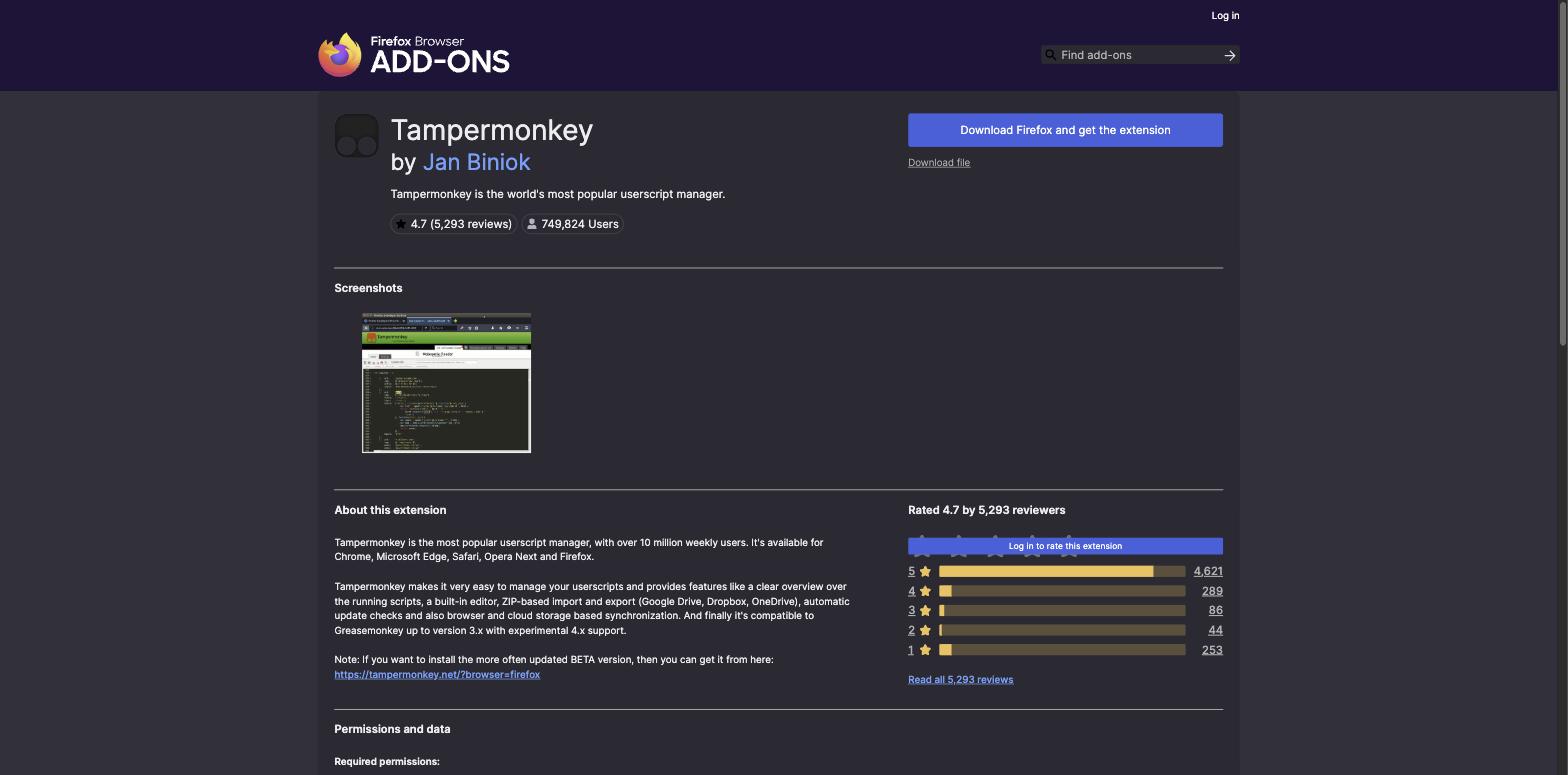
Task: Click the Screenshots heading
Action: [368, 288]
